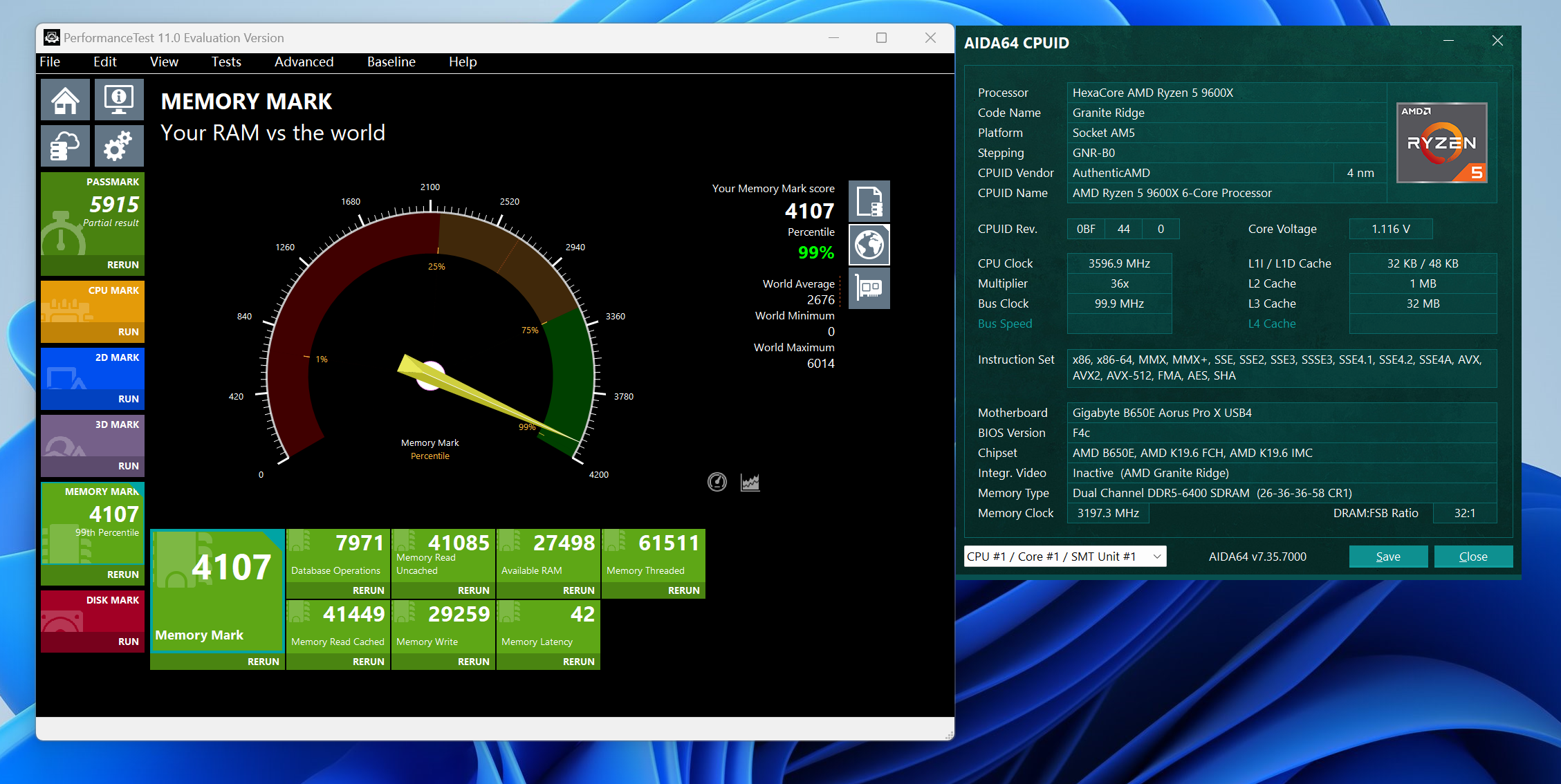Click Close in AIDA64 CPUID
1561x784 pixels.
[1473, 557]
